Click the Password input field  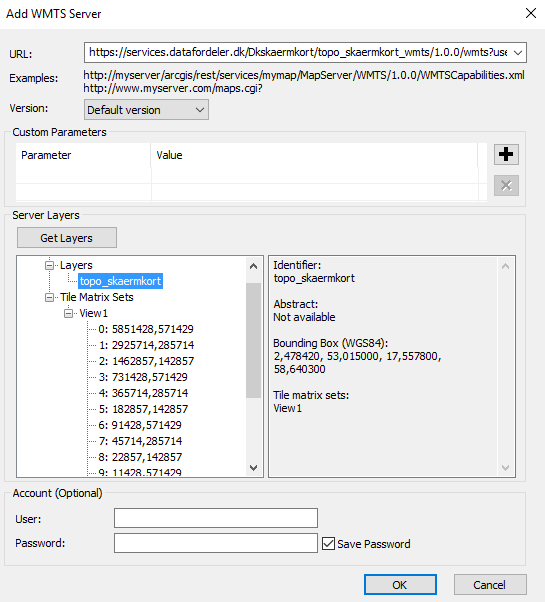[x=216, y=543]
